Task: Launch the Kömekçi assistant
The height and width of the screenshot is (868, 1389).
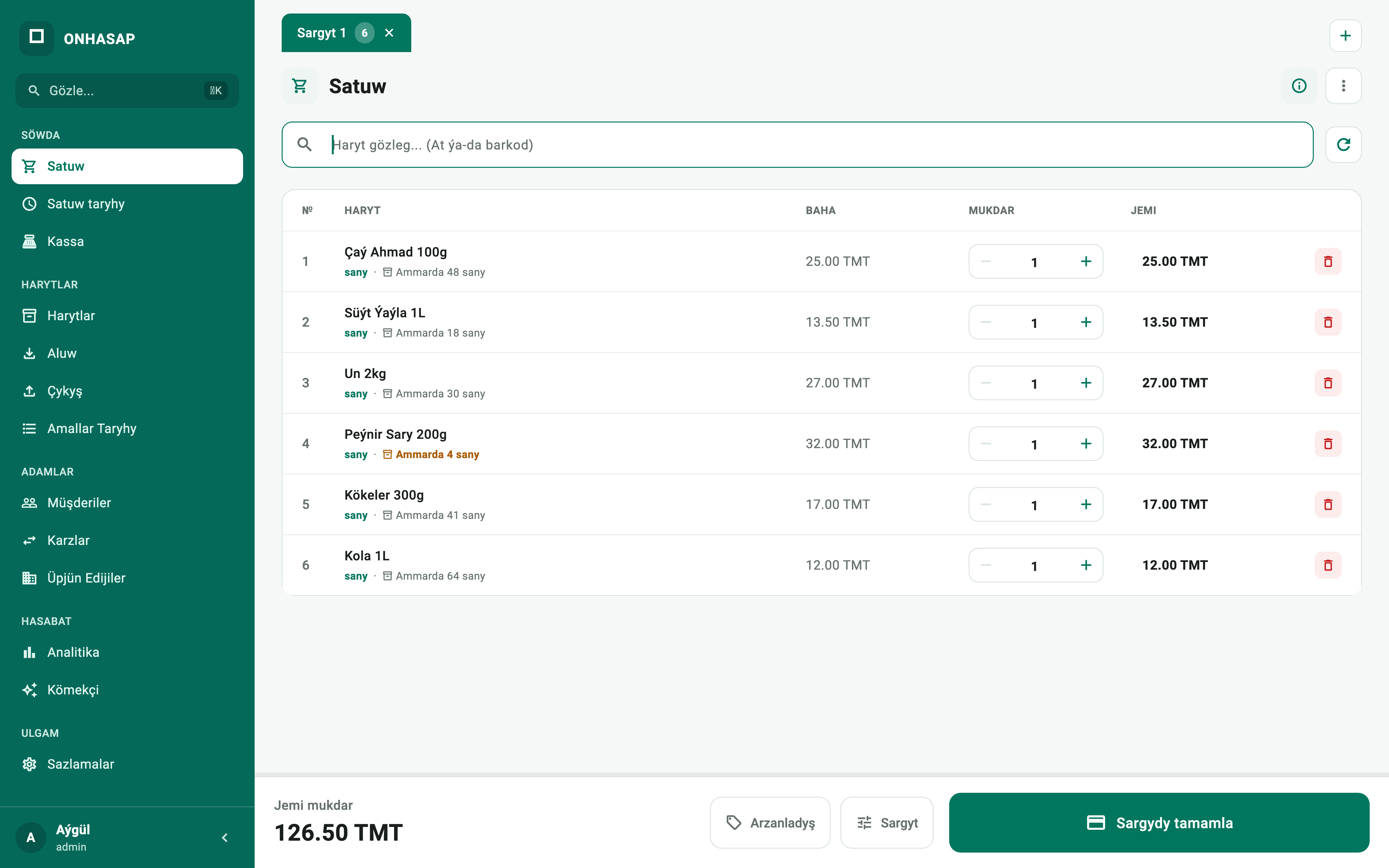Action: (127, 690)
